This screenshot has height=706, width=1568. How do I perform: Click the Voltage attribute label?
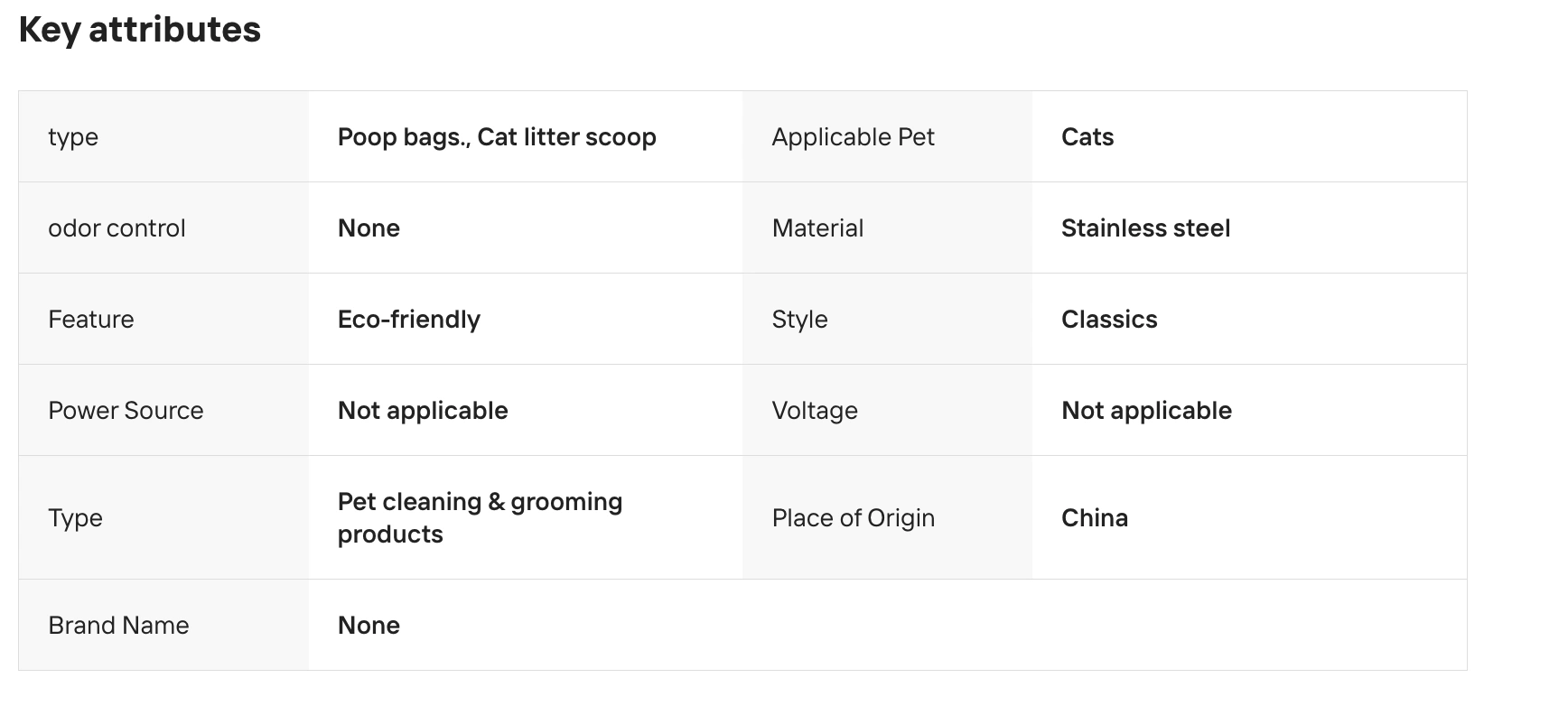[x=815, y=411]
